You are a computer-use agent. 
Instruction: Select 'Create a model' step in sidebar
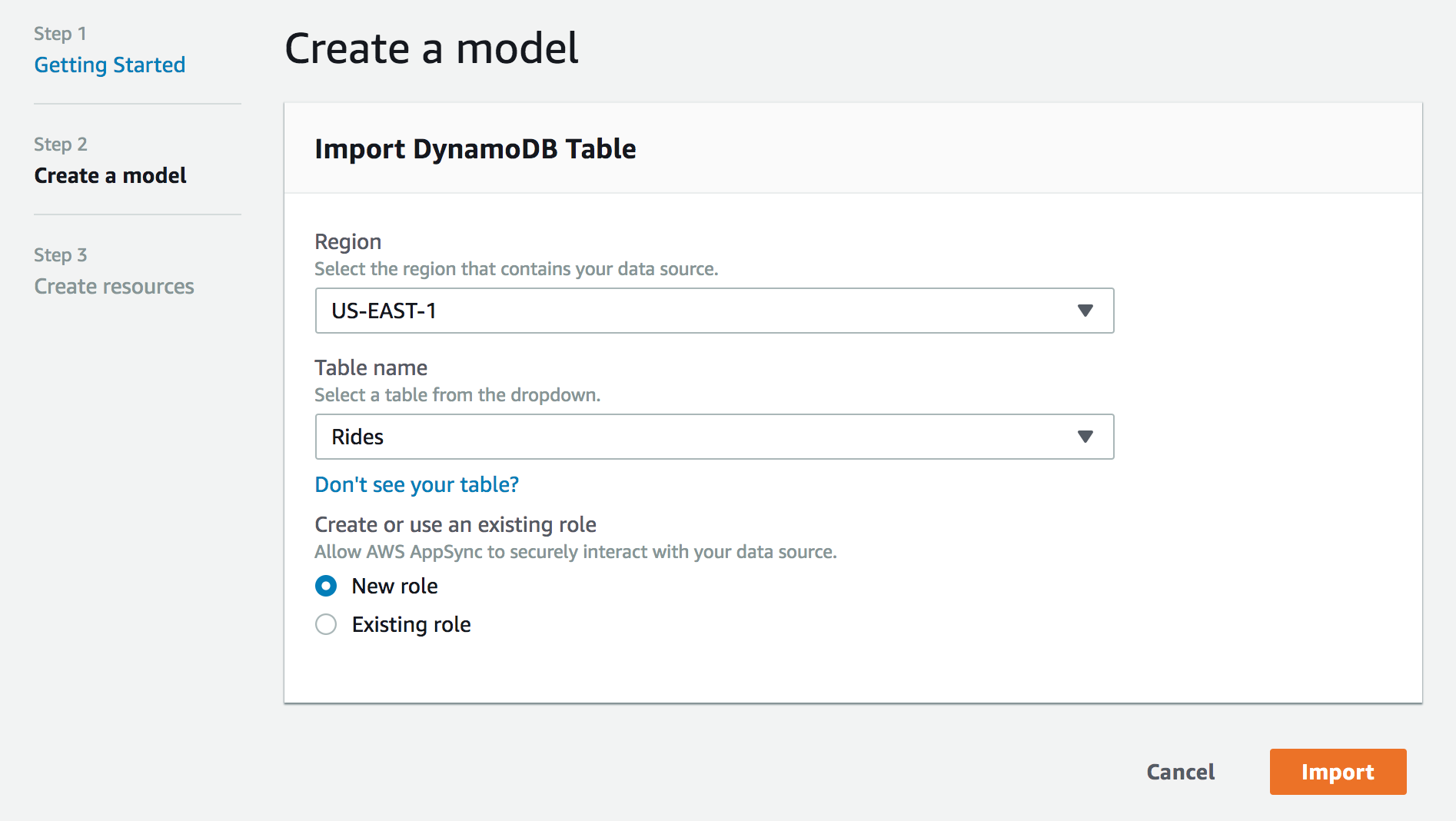(111, 175)
